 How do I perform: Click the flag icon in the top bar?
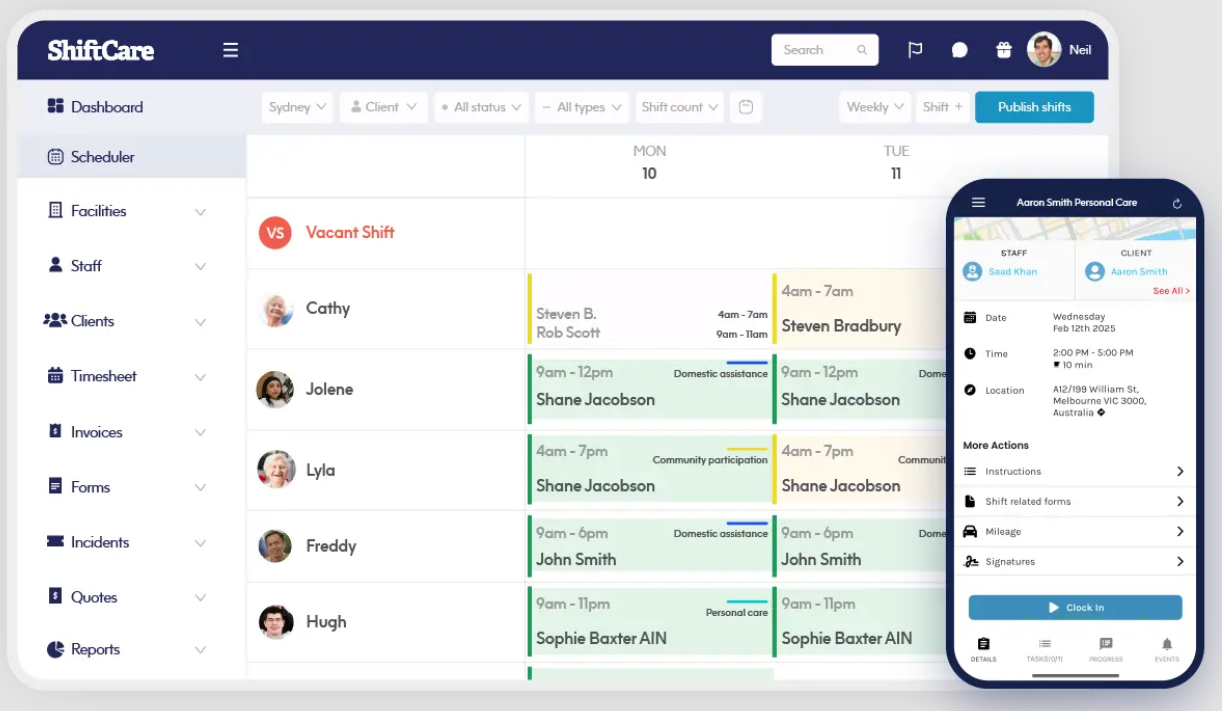point(914,49)
